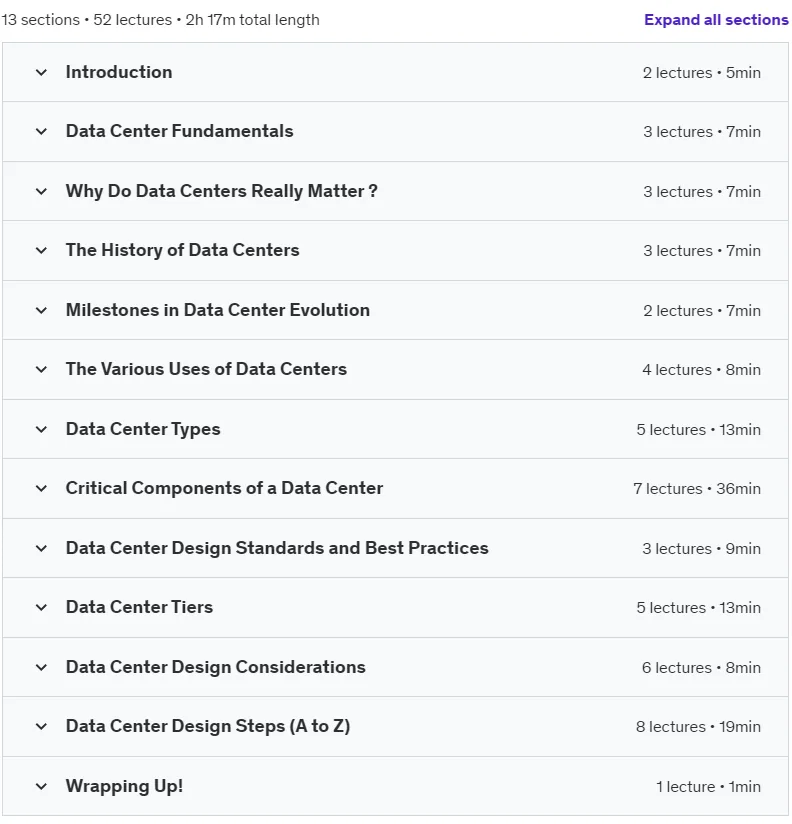Expand the Data Center Fundamentals chevron
792x824 pixels.
(x=41, y=131)
